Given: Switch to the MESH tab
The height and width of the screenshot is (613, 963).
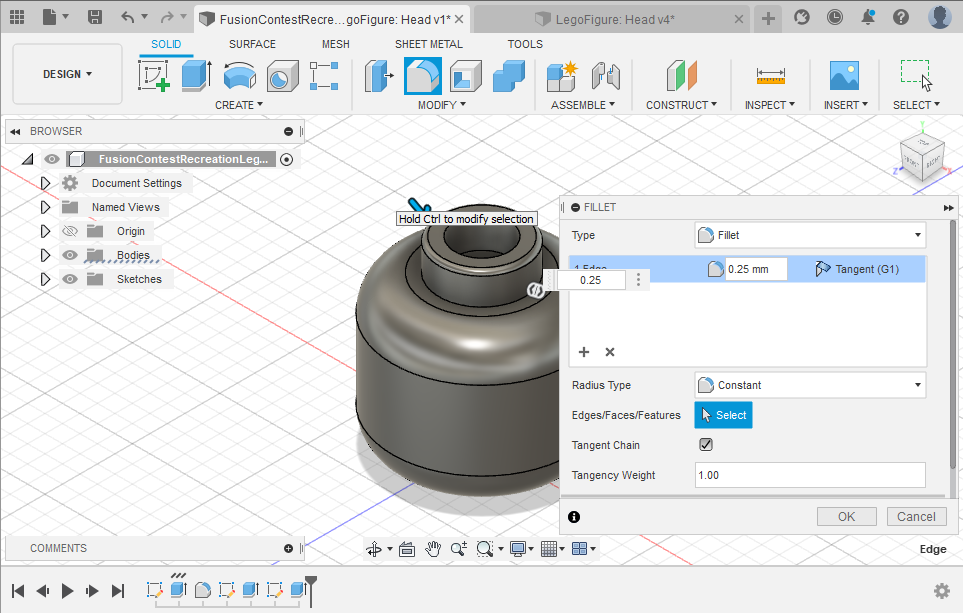Looking at the screenshot, I should pyautogui.click(x=335, y=44).
